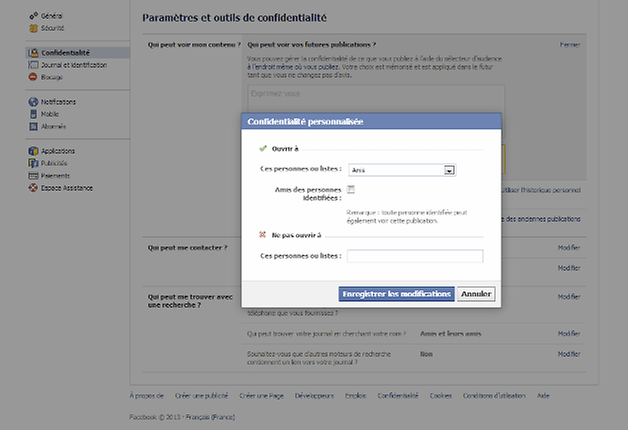Open Emplois footer link
The height and width of the screenshot is (430, 628).
pos(356,396)
